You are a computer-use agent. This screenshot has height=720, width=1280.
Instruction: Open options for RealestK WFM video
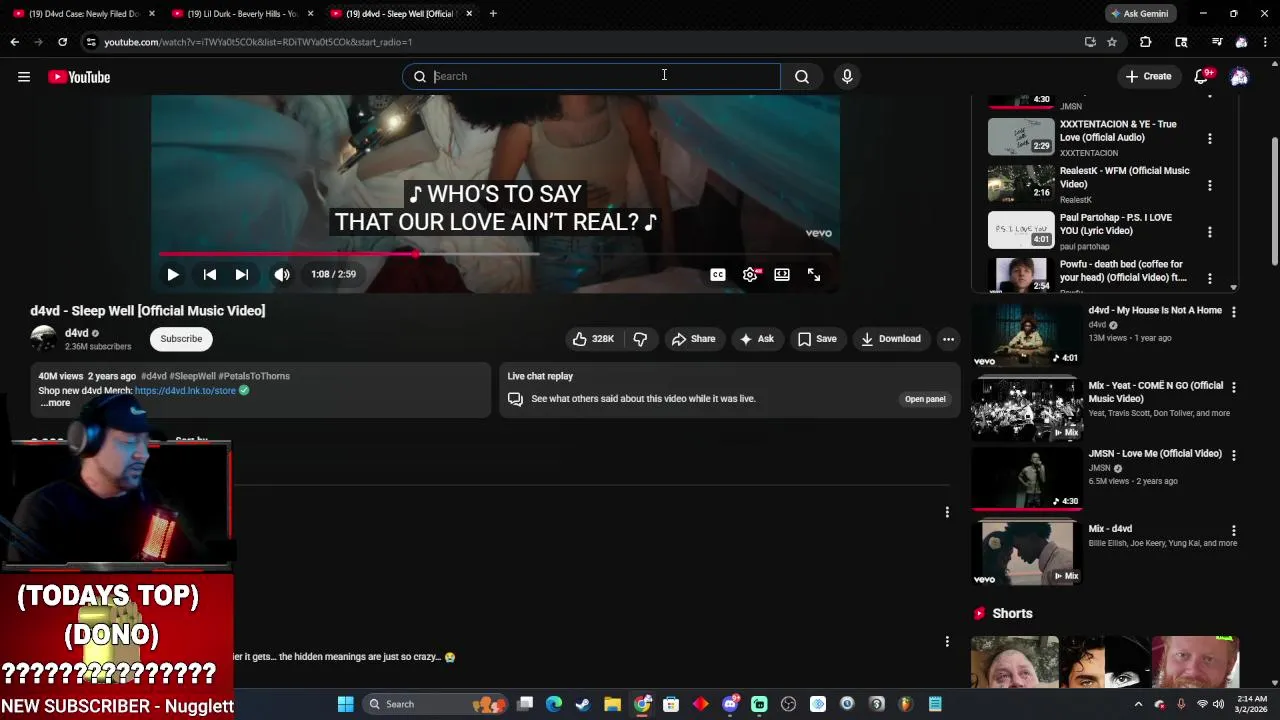(1210, 185)
